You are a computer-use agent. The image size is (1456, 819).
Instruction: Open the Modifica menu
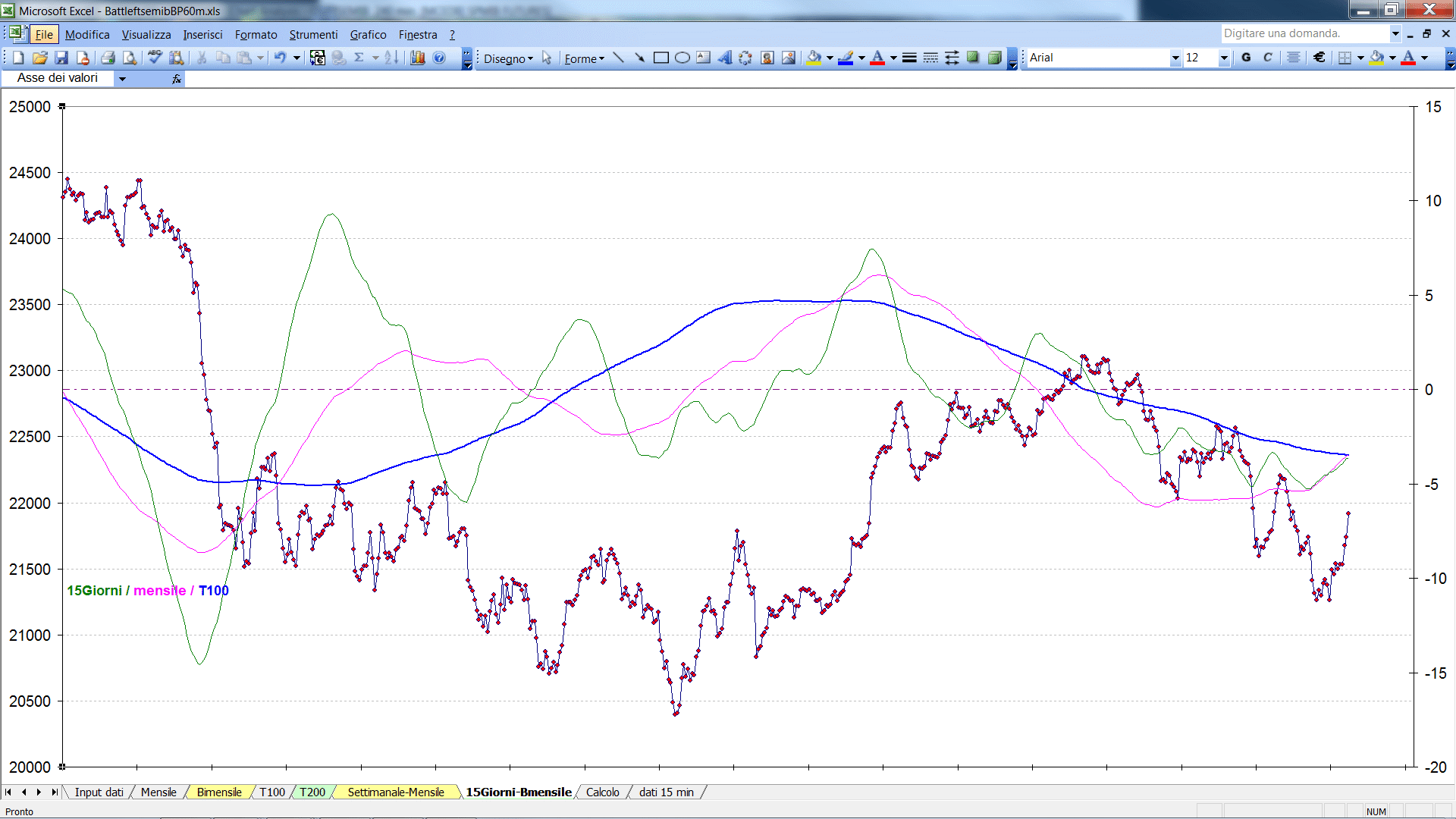[87, 34]
